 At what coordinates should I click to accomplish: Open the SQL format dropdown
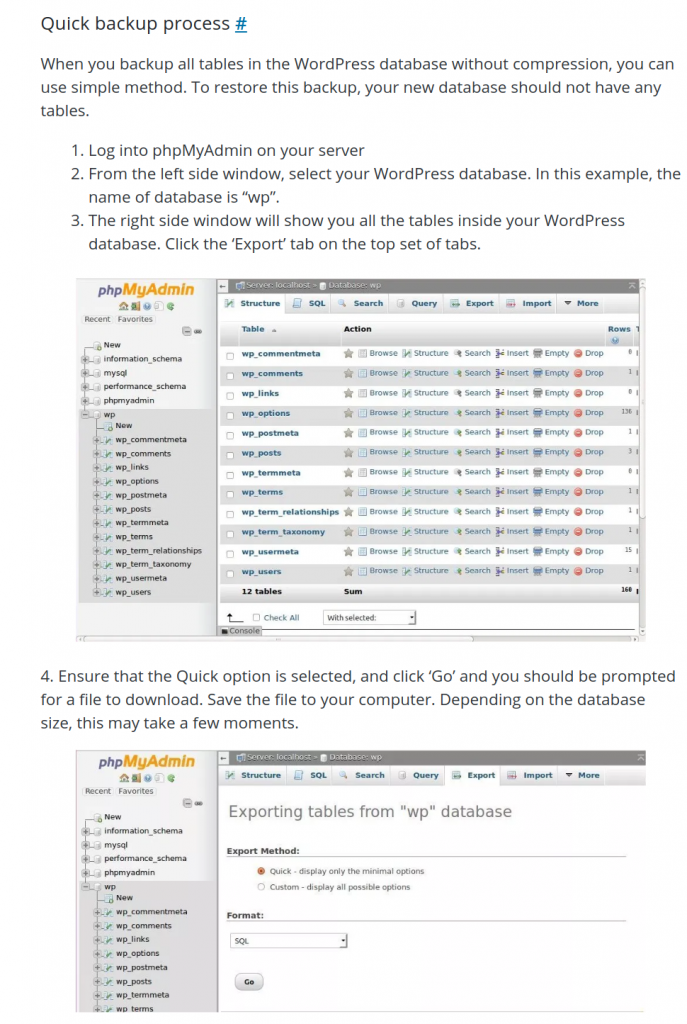tap(289, 941)
